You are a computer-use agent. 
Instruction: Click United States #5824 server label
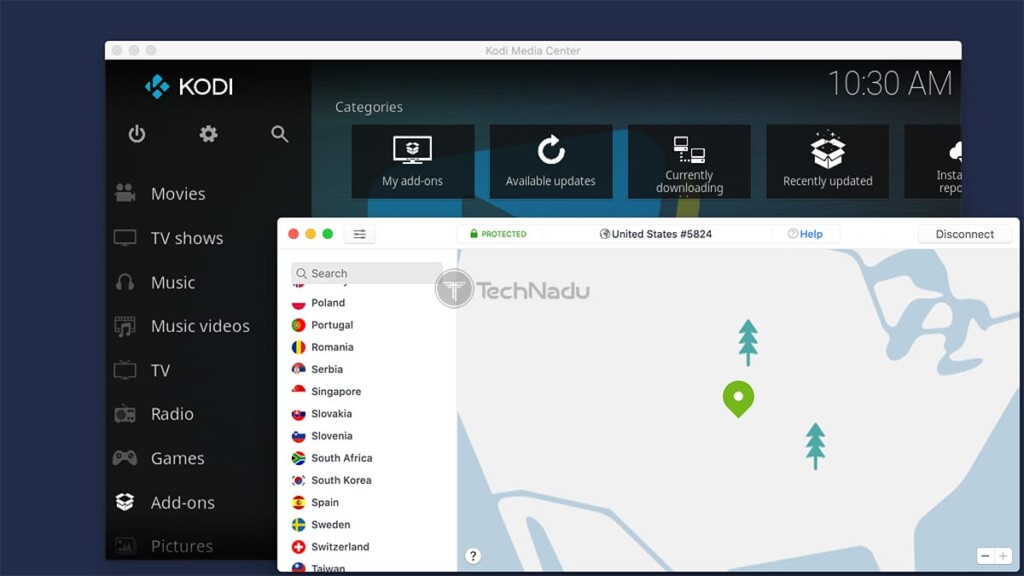pos(656,234)
